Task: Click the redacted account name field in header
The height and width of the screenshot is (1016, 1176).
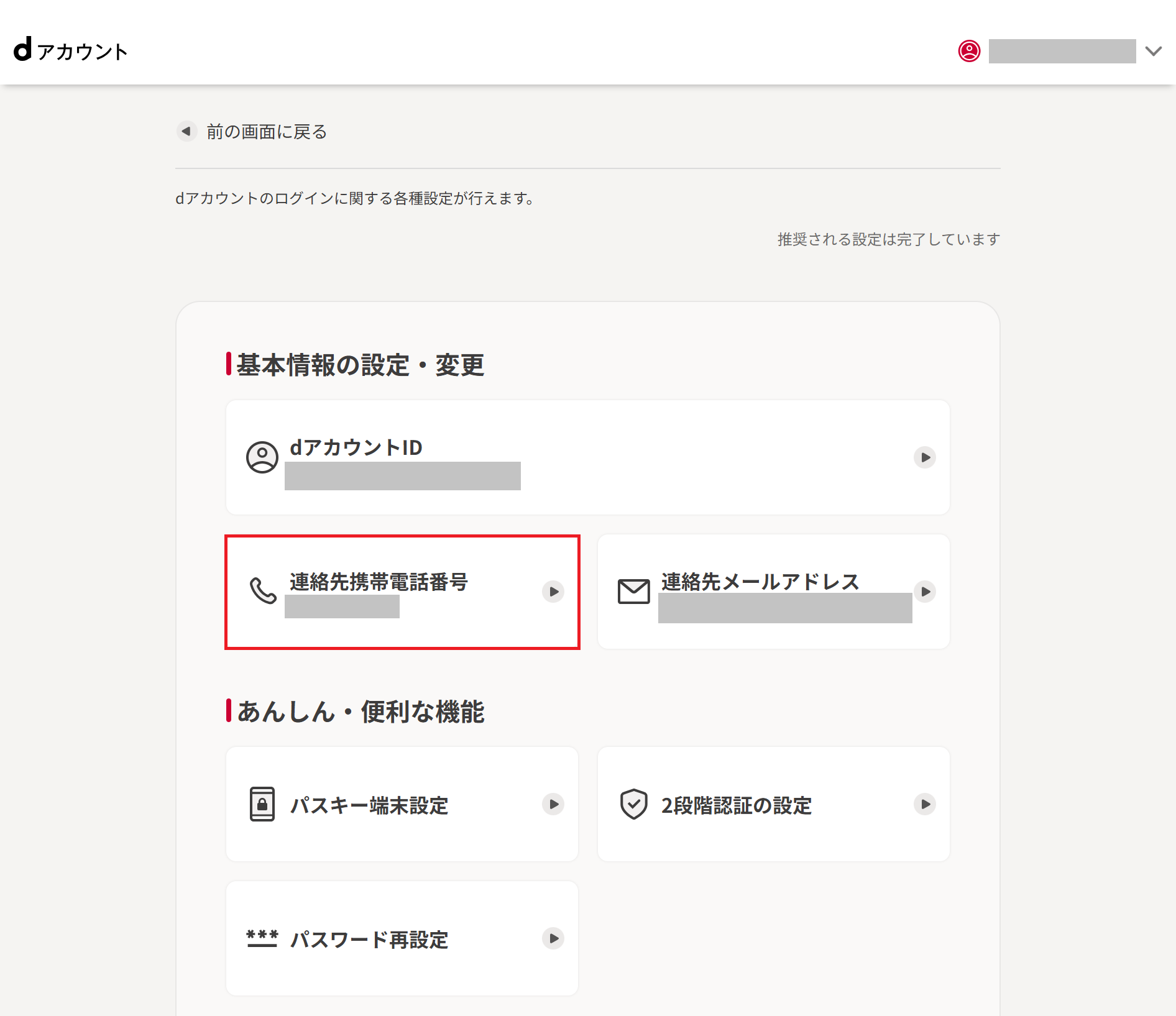Action: click(x=1062, y=51)
